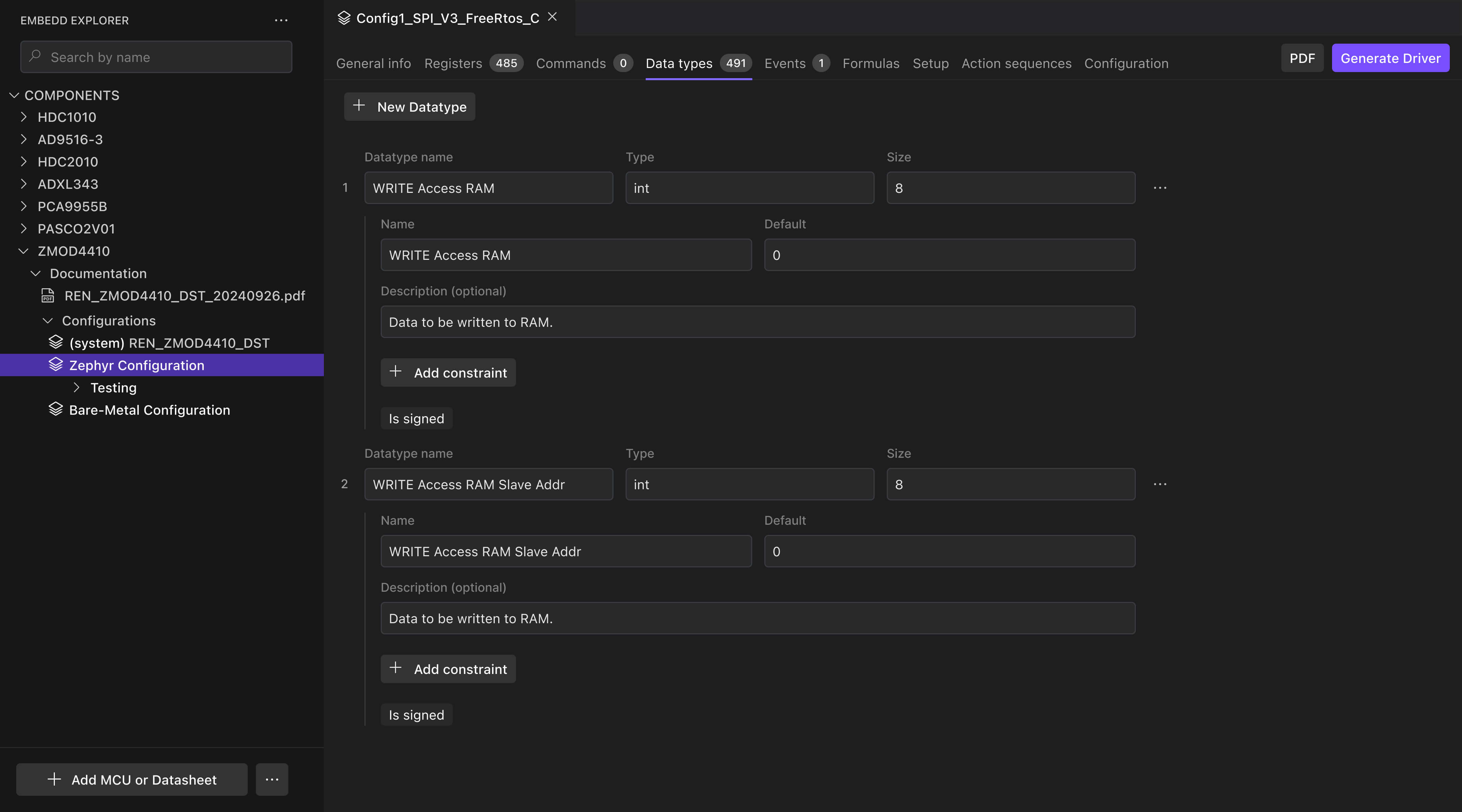Expand the Testing folder
This screenshot has width=1462, height=812.
(x=76, y=387)
